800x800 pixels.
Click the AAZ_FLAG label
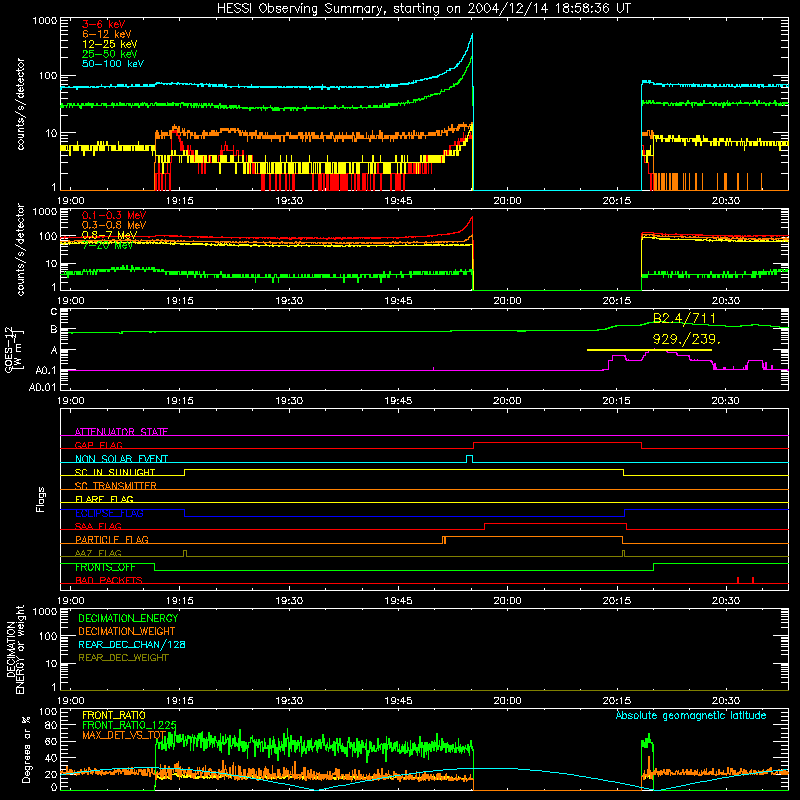pos(98,553)
